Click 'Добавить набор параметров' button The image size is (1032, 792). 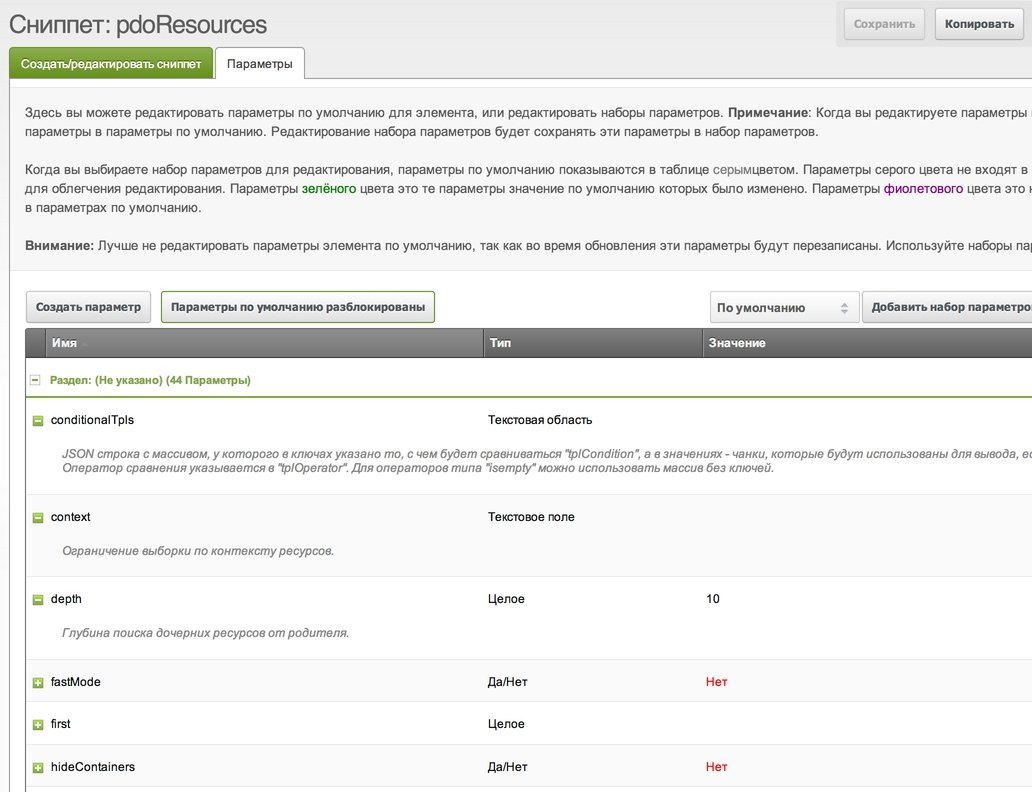coord(950,307)
